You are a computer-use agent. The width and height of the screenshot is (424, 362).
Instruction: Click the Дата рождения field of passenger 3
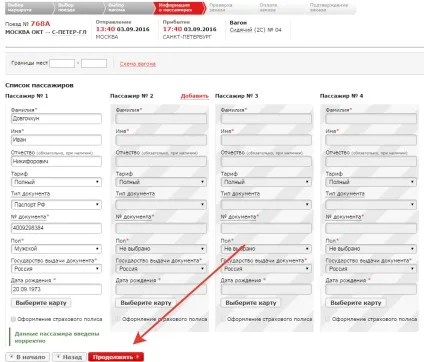click(266, 289)
